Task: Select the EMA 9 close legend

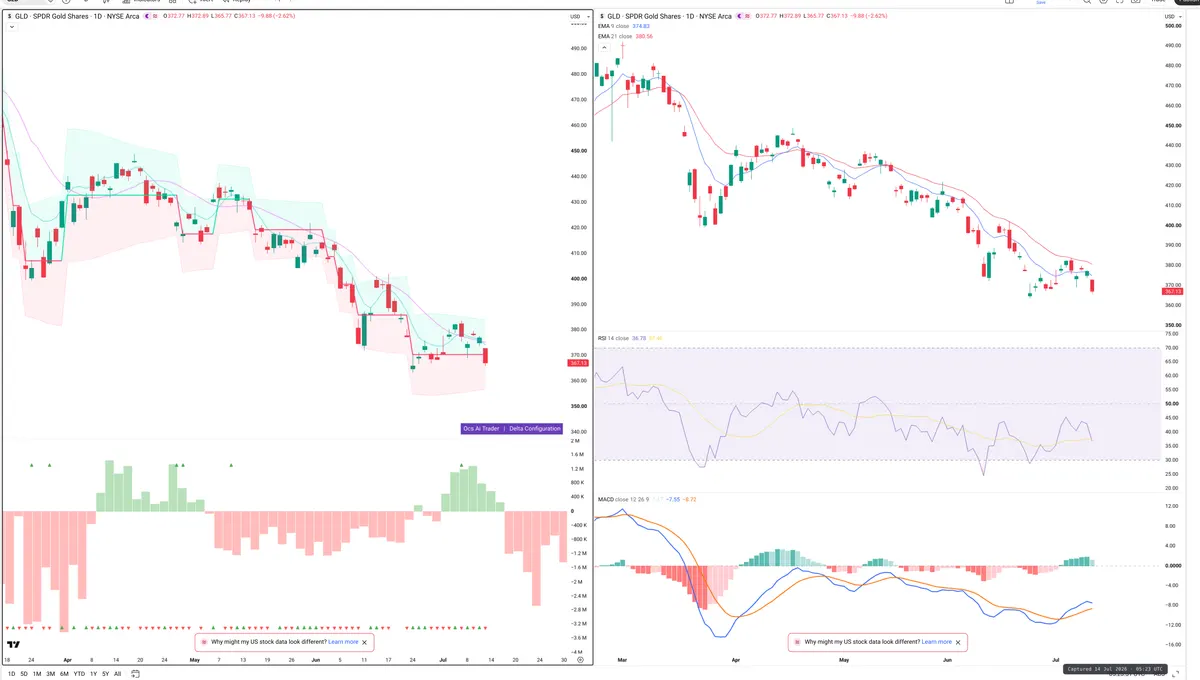Action: [x=616, y=27]
